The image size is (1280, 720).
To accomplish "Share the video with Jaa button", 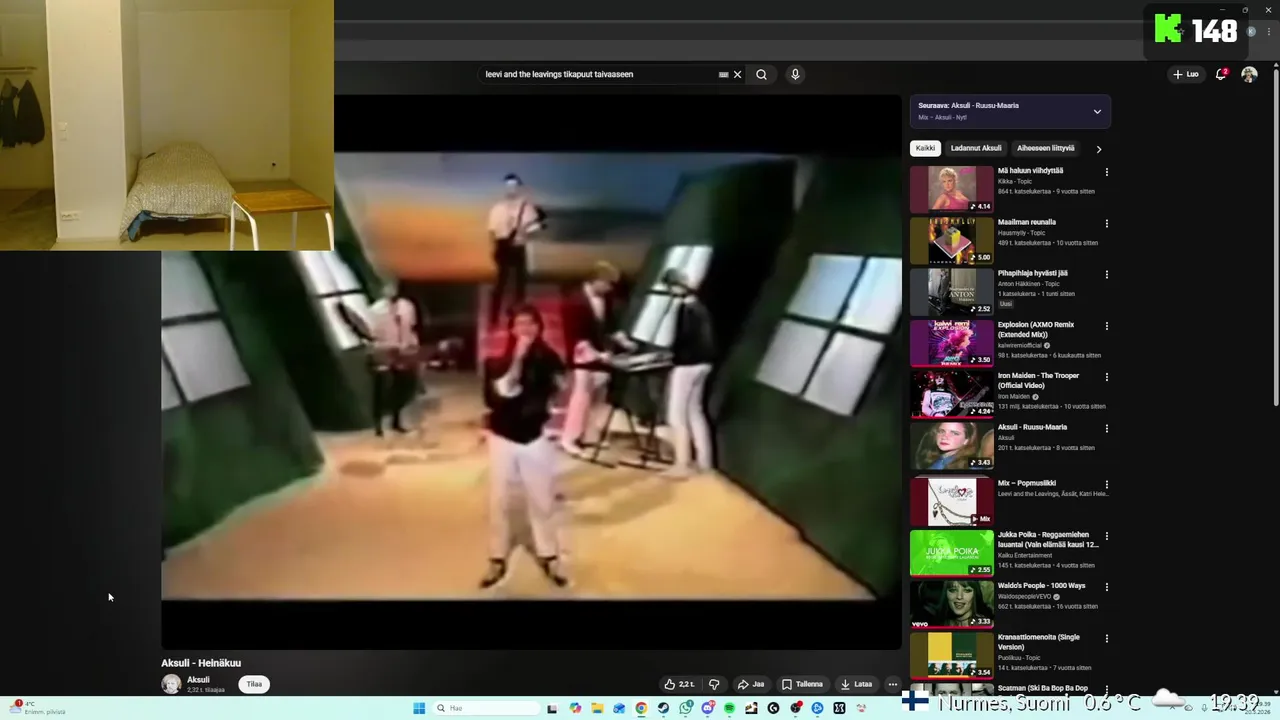I will [751, 684].
